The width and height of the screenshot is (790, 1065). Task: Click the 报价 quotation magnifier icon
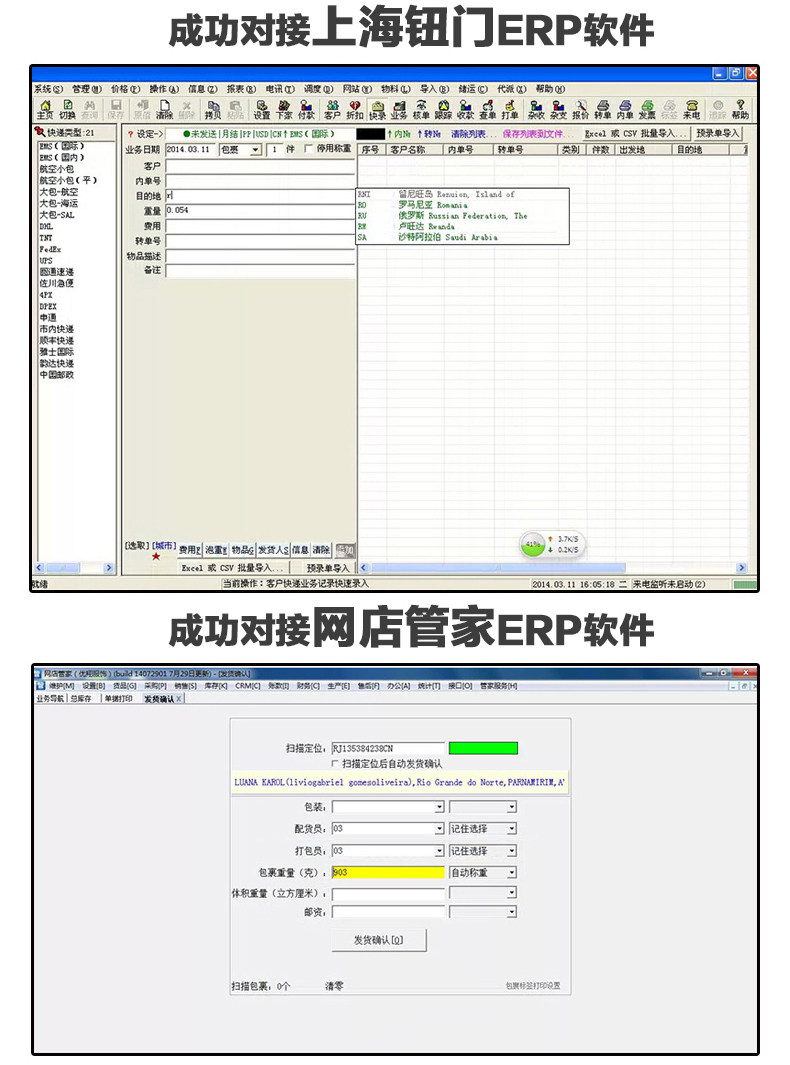[x=581, y=109]
